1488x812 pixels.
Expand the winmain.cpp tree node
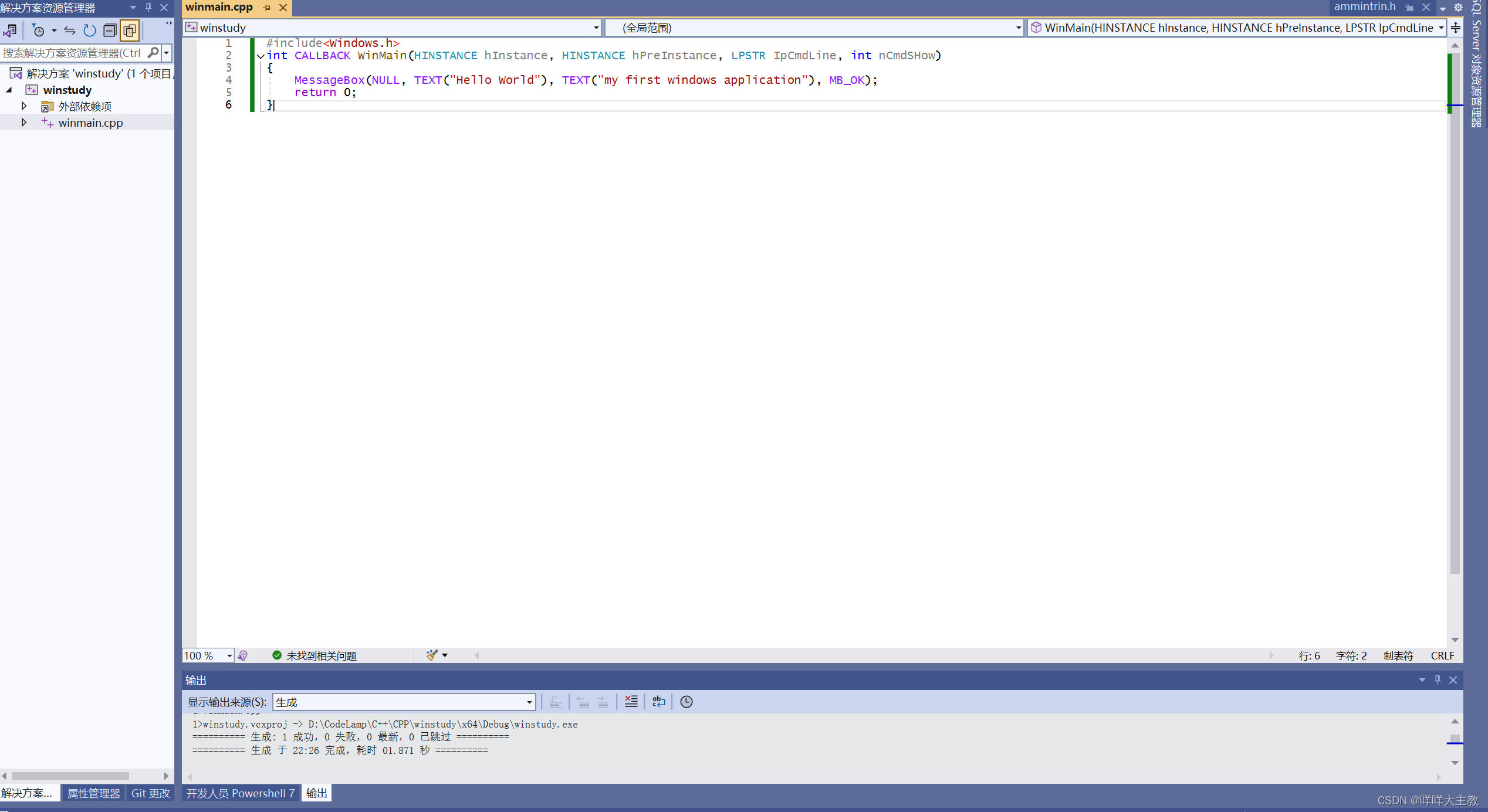point(23,123)
